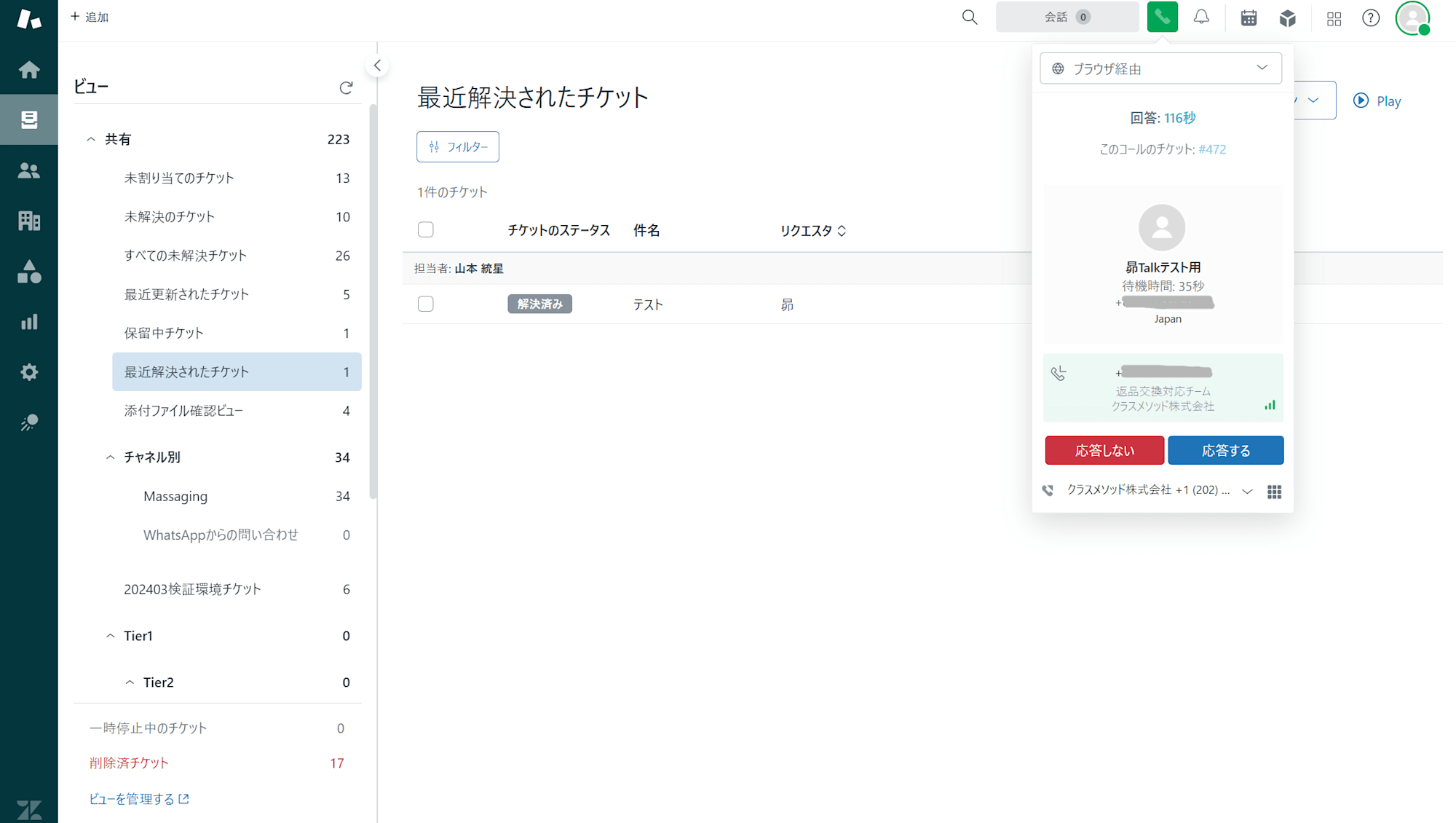This screenshot has width=1456, height=823.
Task: Open the 会話 conversations button
Action: click(1067, 17)
